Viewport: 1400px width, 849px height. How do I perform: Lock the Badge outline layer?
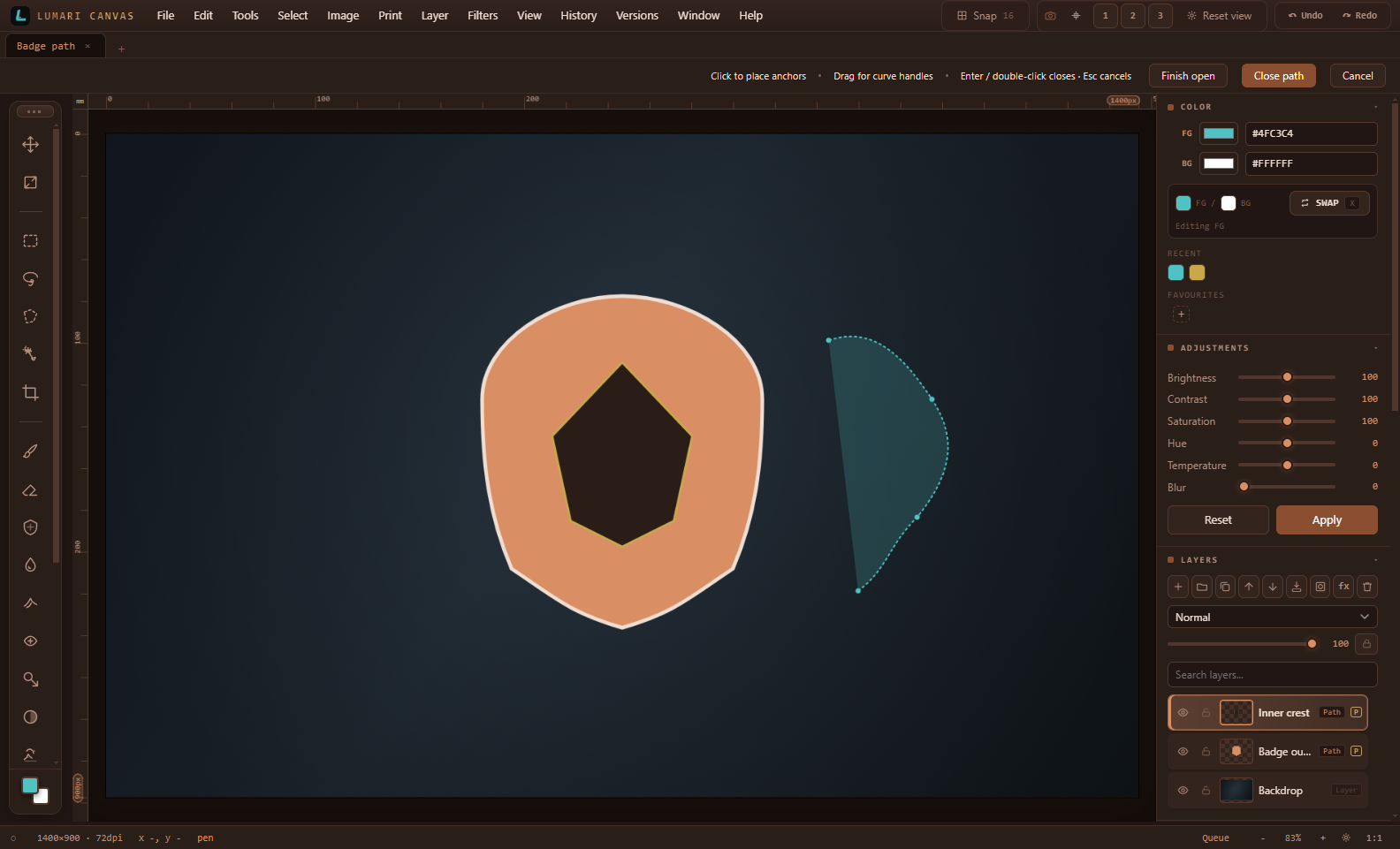(1206, 752)
